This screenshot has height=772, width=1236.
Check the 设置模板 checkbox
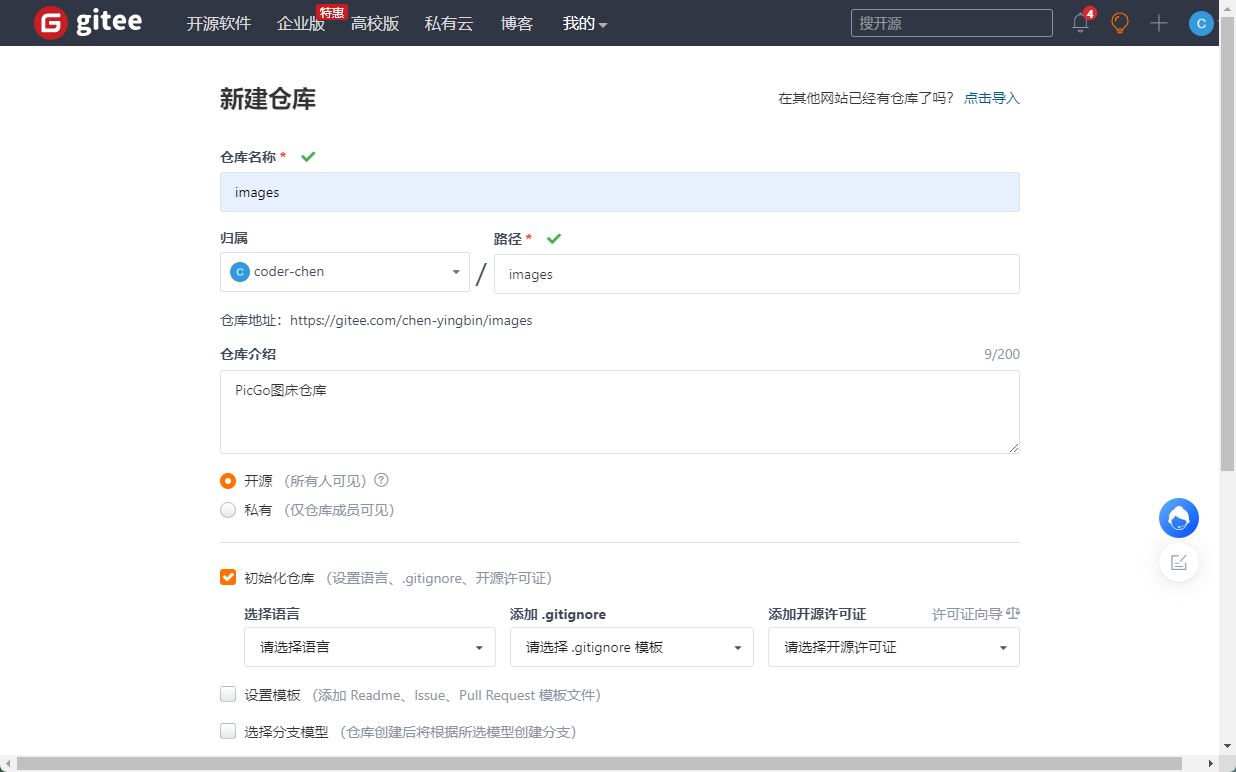click(228, 694)
